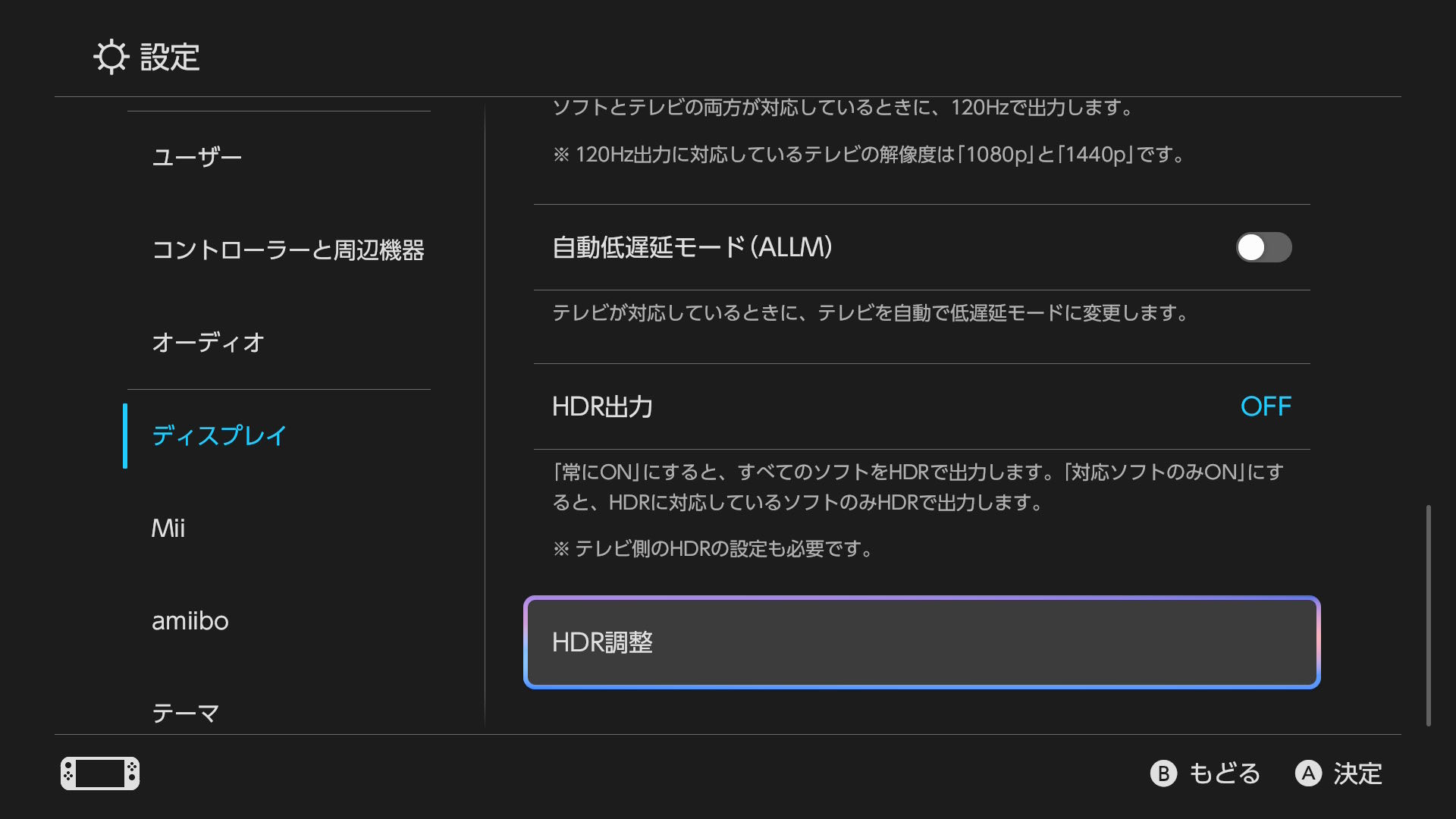
Task: Open the HDR出力 OFF value selector
Action: (x=1265, y=406)
